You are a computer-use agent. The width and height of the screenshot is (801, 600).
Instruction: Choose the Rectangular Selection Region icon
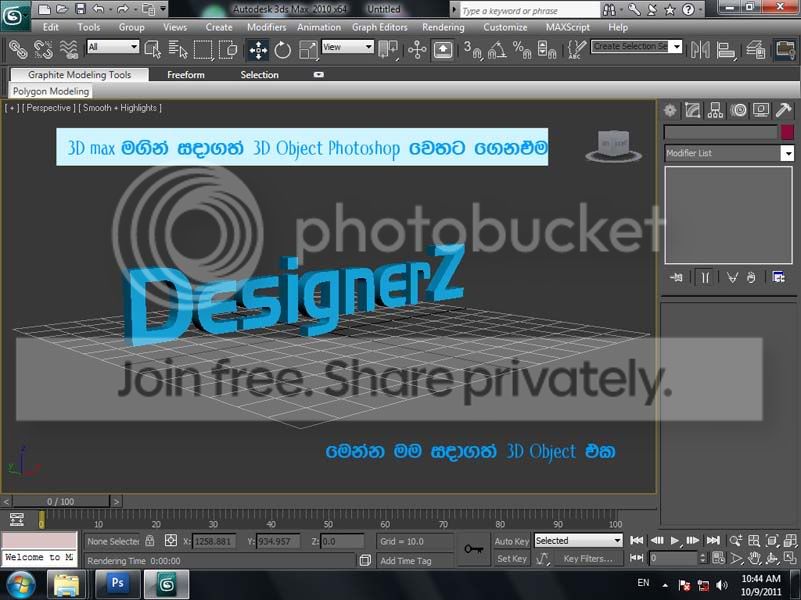[203, 50]
